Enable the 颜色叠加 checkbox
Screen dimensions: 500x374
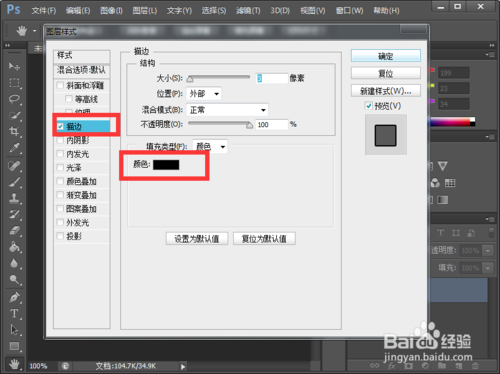[x=60, y=181]
